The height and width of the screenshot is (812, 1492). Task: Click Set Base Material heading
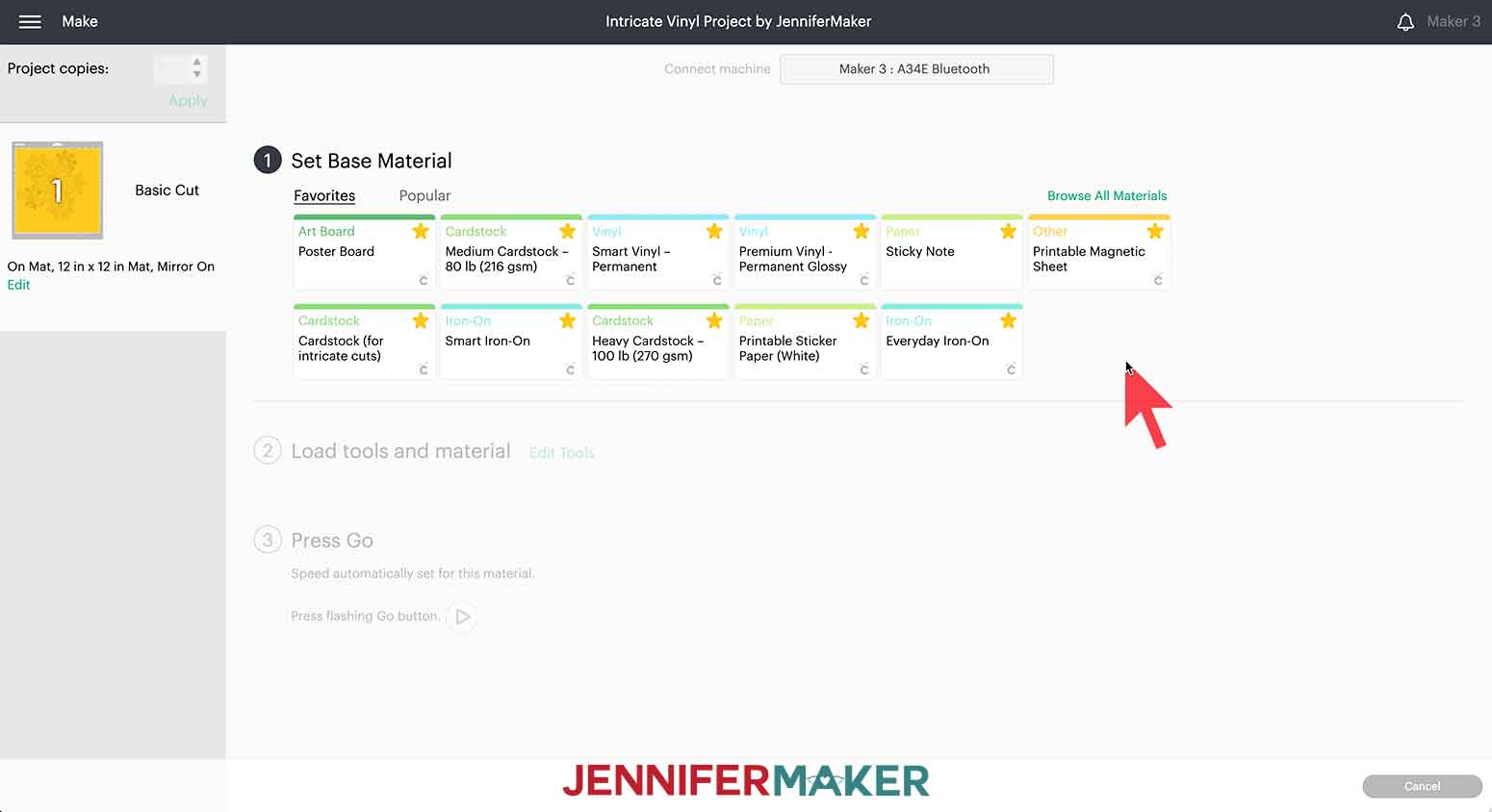(372, 161)
